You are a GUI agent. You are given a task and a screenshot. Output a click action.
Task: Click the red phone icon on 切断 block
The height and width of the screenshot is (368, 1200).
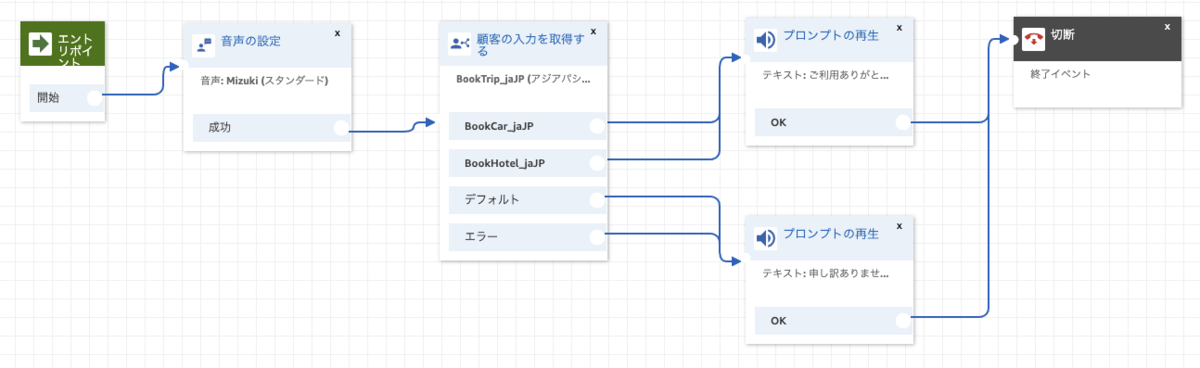[1034, 38]
